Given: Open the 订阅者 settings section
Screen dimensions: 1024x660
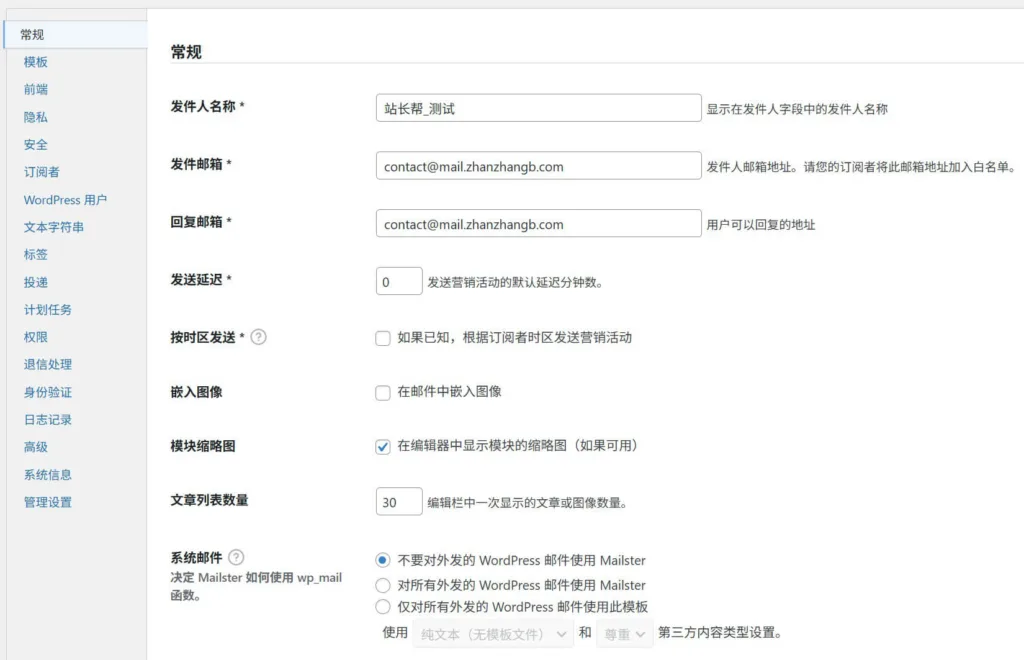Looking at the screenshot, I should pyautogui.click(x=40, y=171).
